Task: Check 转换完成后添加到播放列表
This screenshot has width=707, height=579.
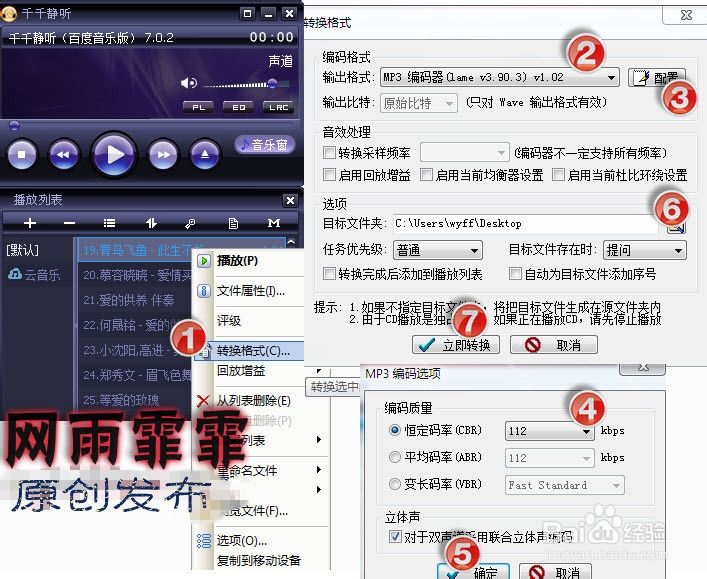Action: click(x=330, y=273)
